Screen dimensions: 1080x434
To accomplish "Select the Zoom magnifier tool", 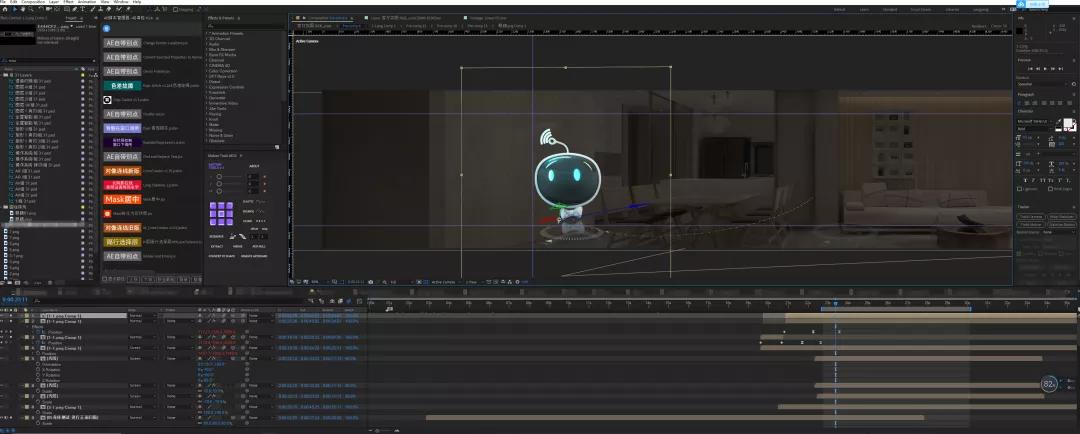I will (x=31, y=9).
